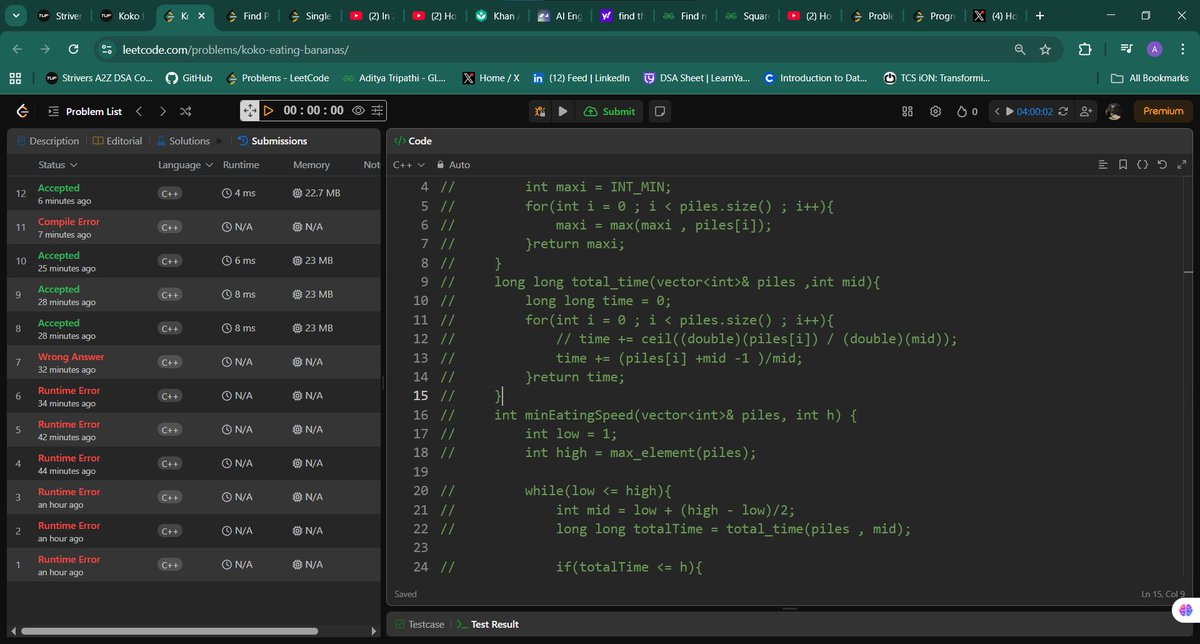This screenshot has height=644, width=1200.
Task: Open the user profile avatar
Action: (1113, 111)
